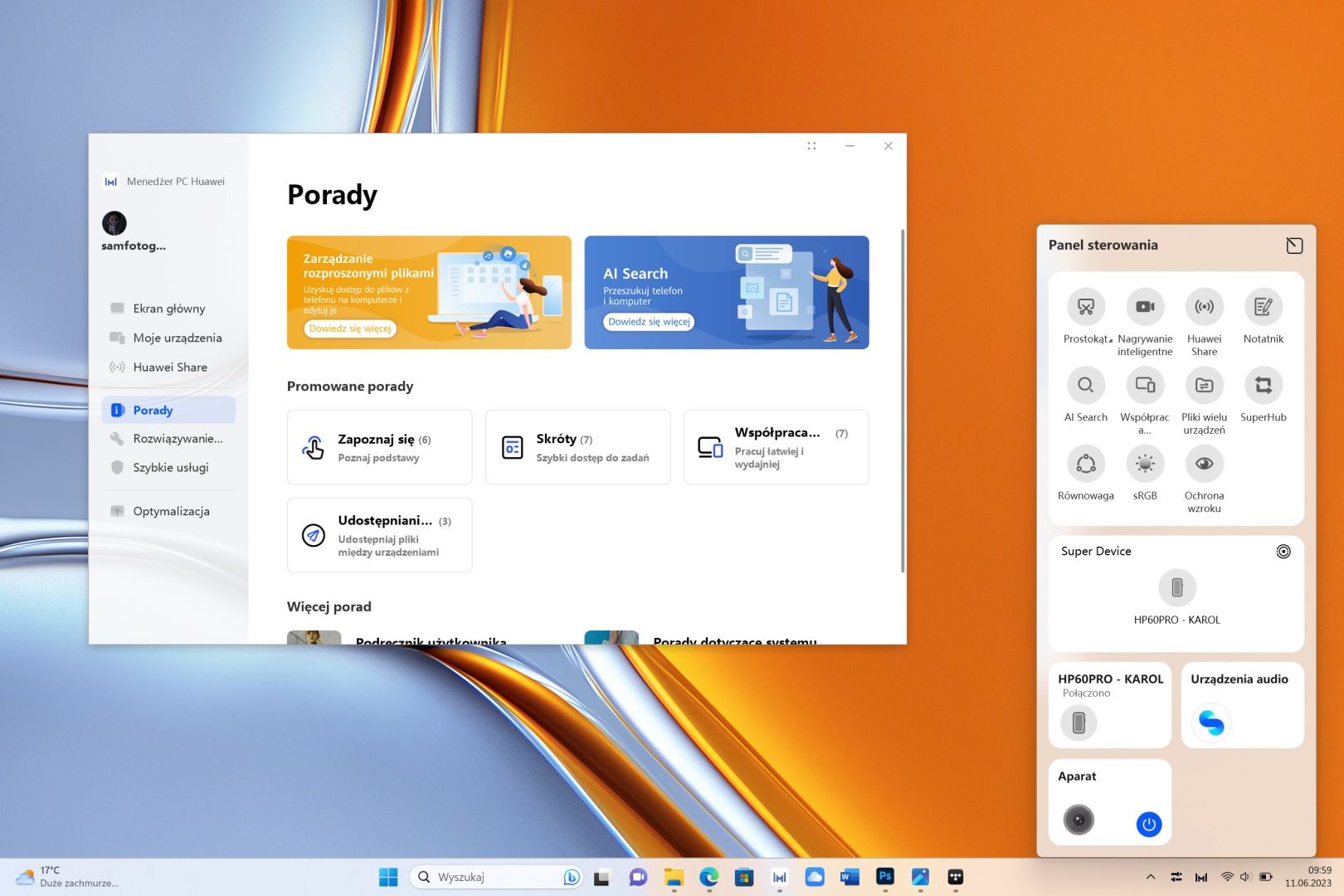Open the Bing chat icon in search box

571,877
